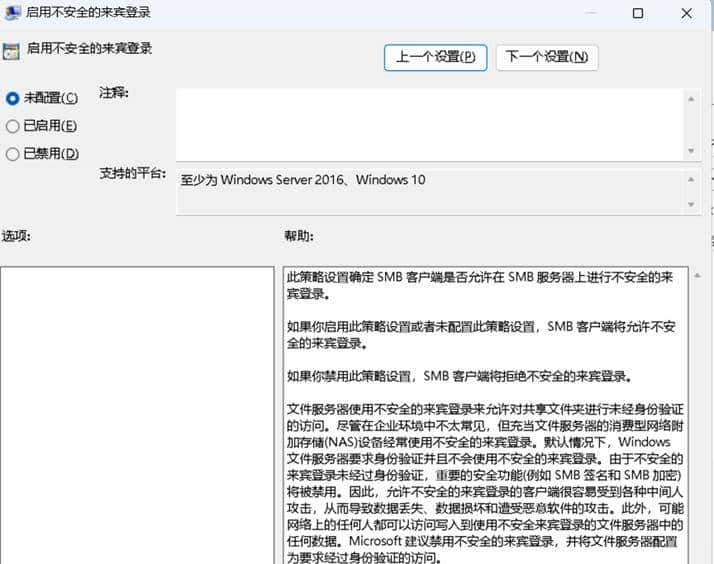
Task: Go to 上一个设置(P)
Action: (435, 57)
